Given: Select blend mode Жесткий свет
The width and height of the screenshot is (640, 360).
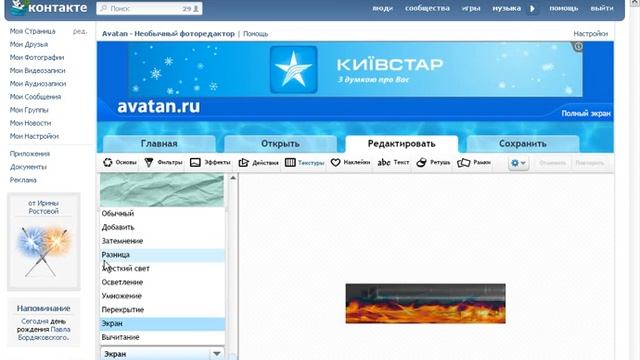Looking at the screenshot, I should [162, 269].
